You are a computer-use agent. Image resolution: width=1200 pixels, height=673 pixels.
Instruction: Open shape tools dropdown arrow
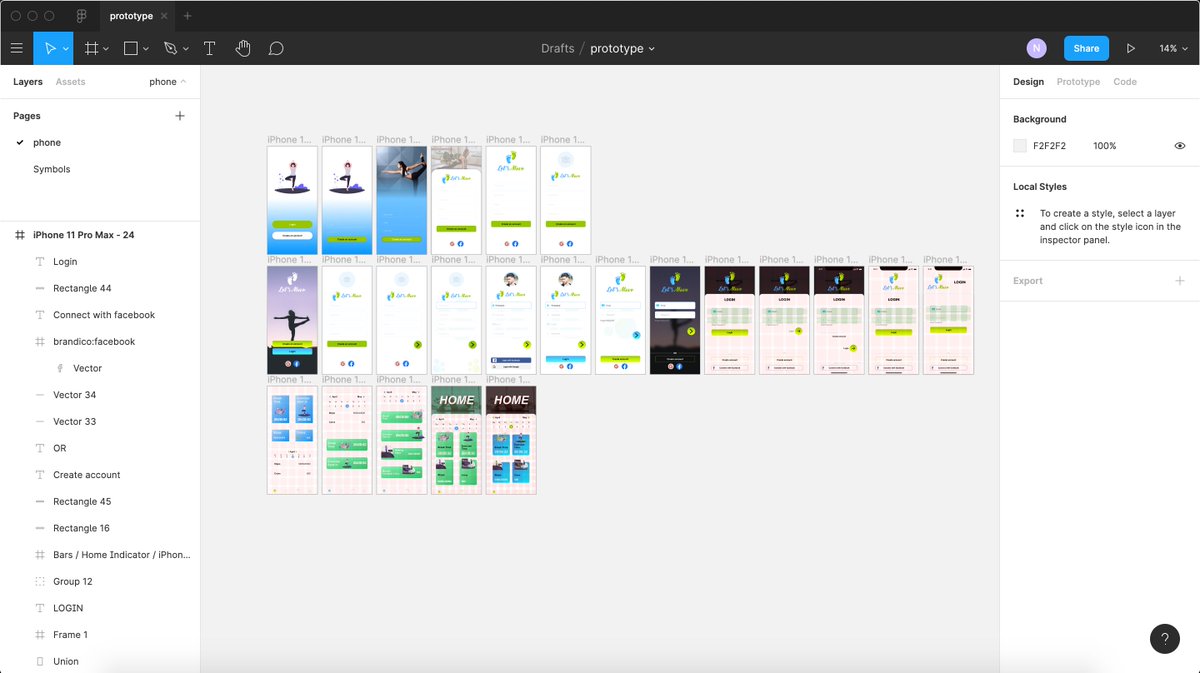coord(146,49)
